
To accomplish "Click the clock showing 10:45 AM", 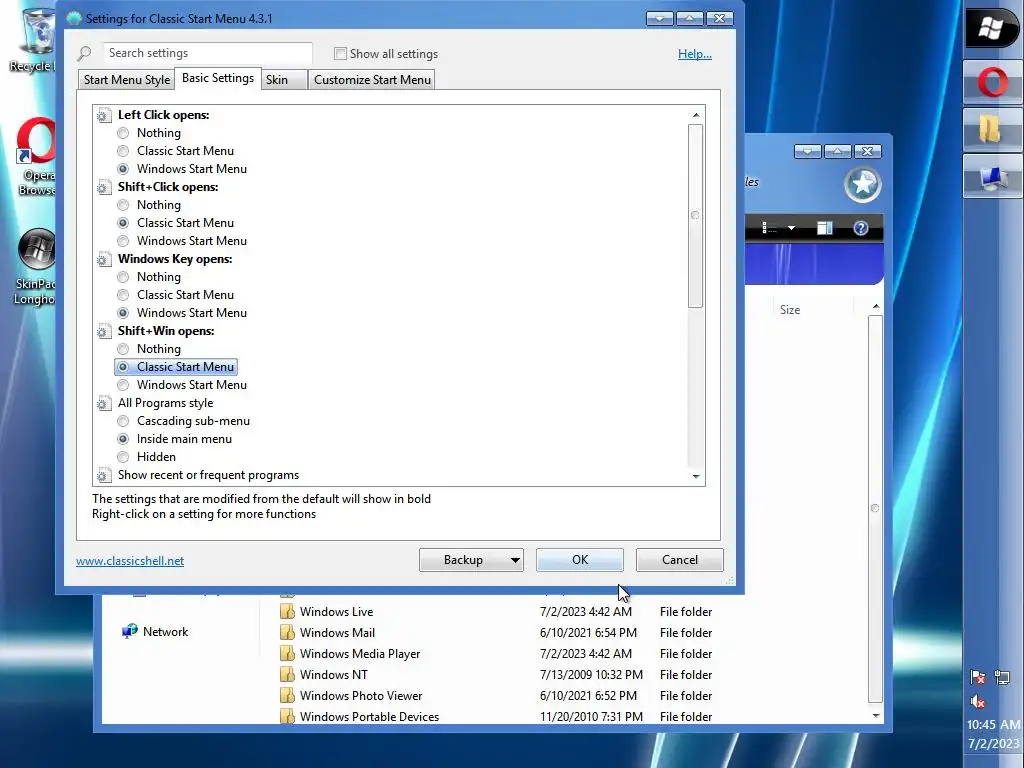I will click(993, 724).
